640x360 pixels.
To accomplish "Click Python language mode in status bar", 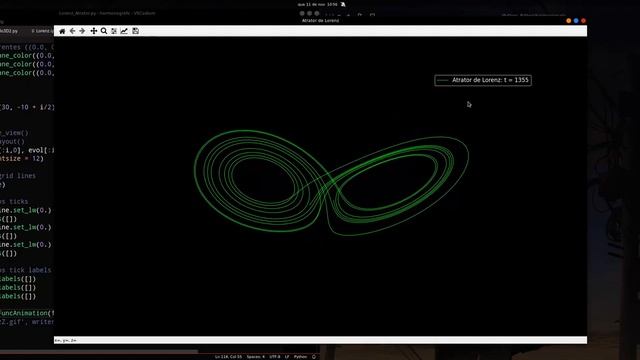I will (300, 357).
